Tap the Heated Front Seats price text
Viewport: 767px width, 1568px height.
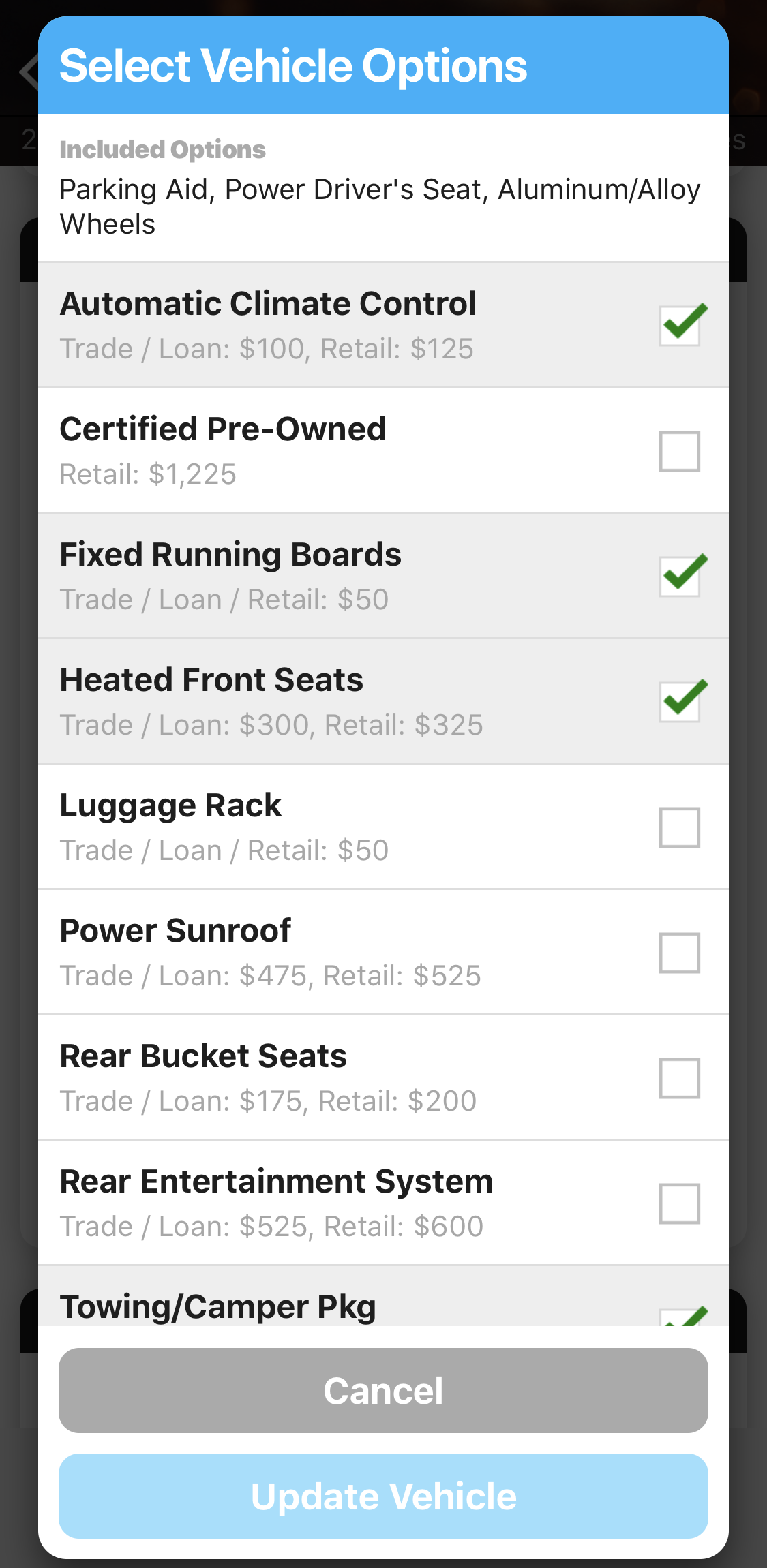[x=271, y=725]
